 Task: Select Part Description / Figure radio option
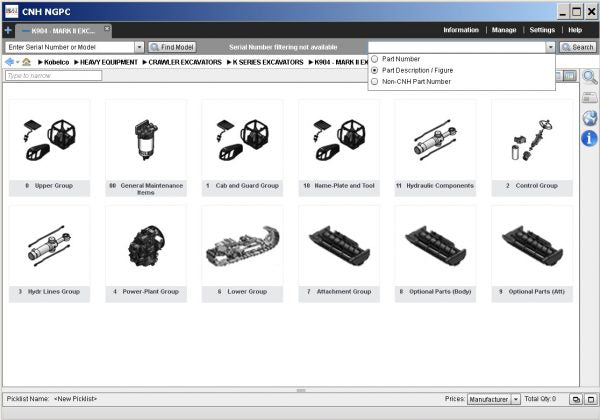tap(374, 71)
